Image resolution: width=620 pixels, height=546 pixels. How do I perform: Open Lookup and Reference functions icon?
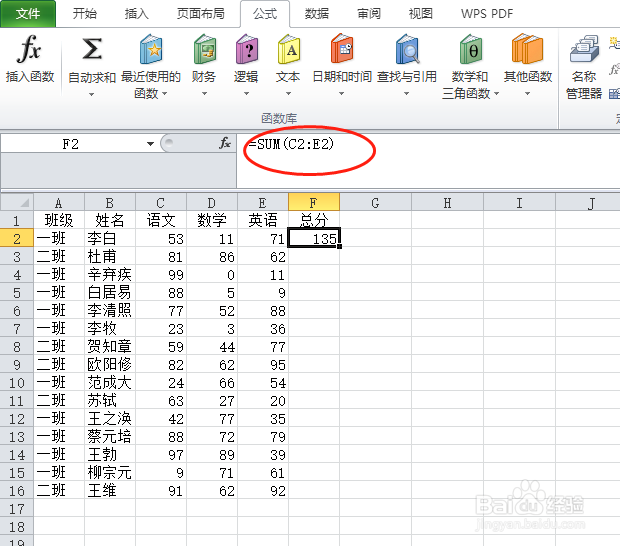(407, 49)
